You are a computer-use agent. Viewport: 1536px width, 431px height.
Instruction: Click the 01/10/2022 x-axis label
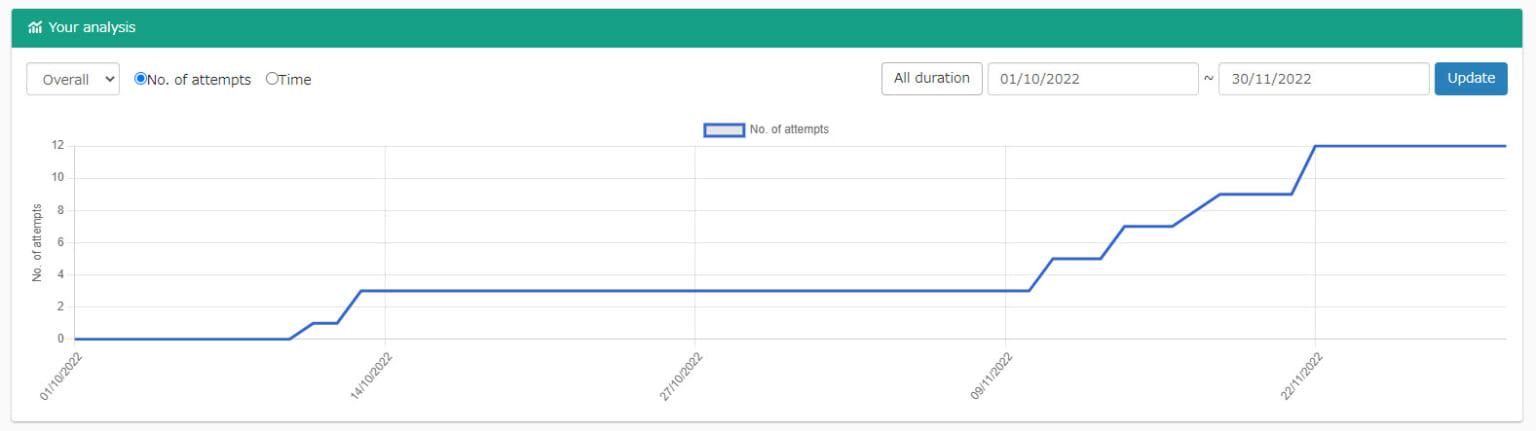[x=60, y=376]
